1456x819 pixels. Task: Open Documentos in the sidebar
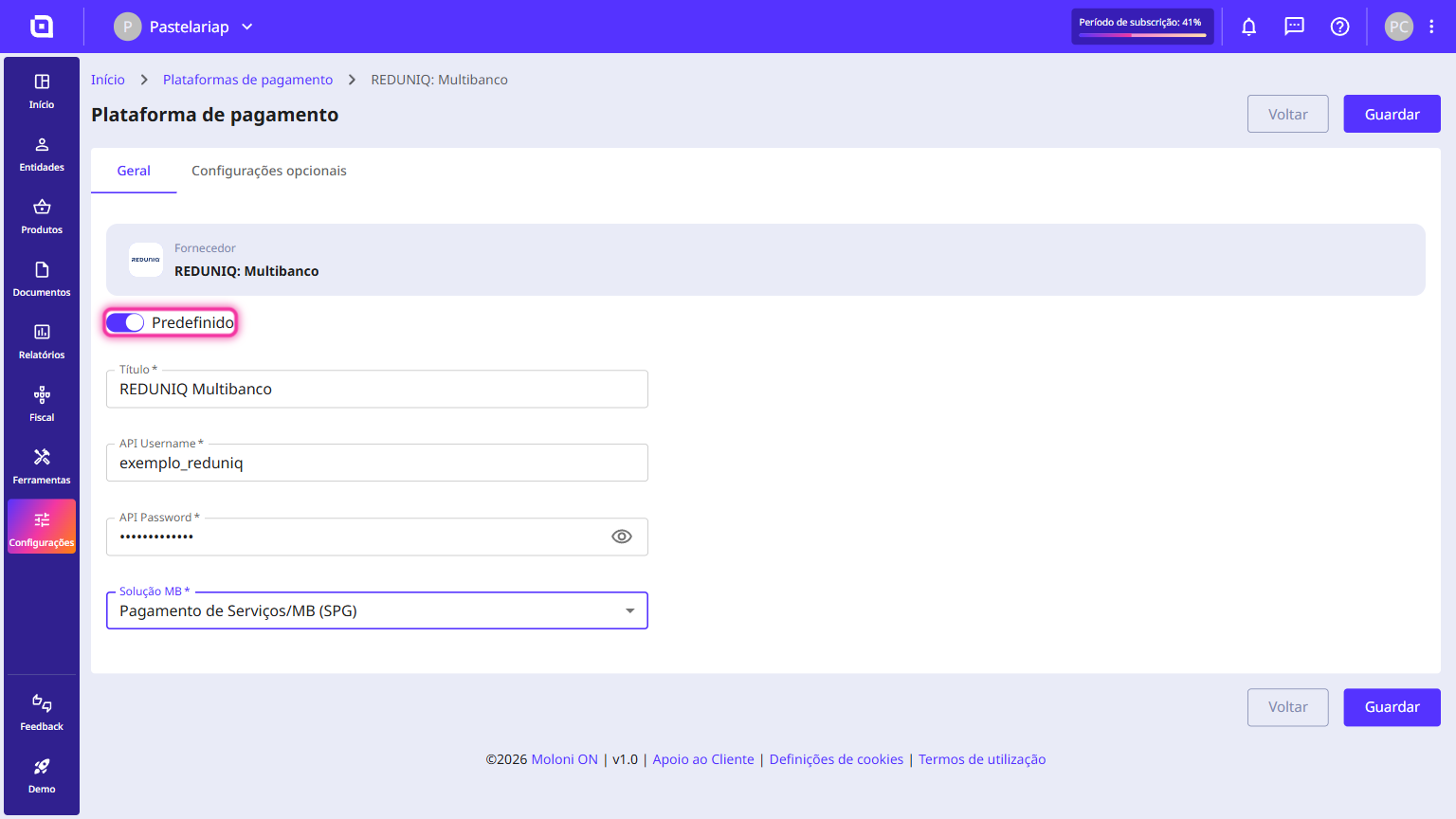coord(42,279)
